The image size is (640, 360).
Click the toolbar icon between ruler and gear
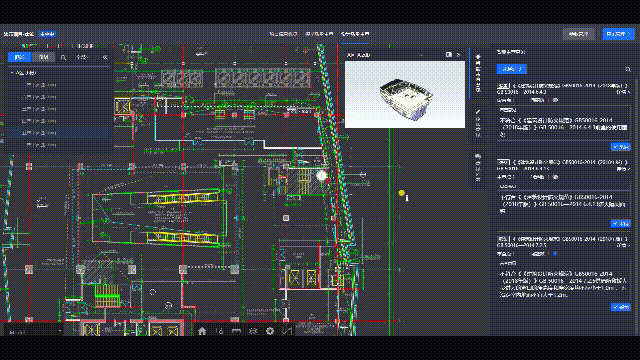coord(253,331)
